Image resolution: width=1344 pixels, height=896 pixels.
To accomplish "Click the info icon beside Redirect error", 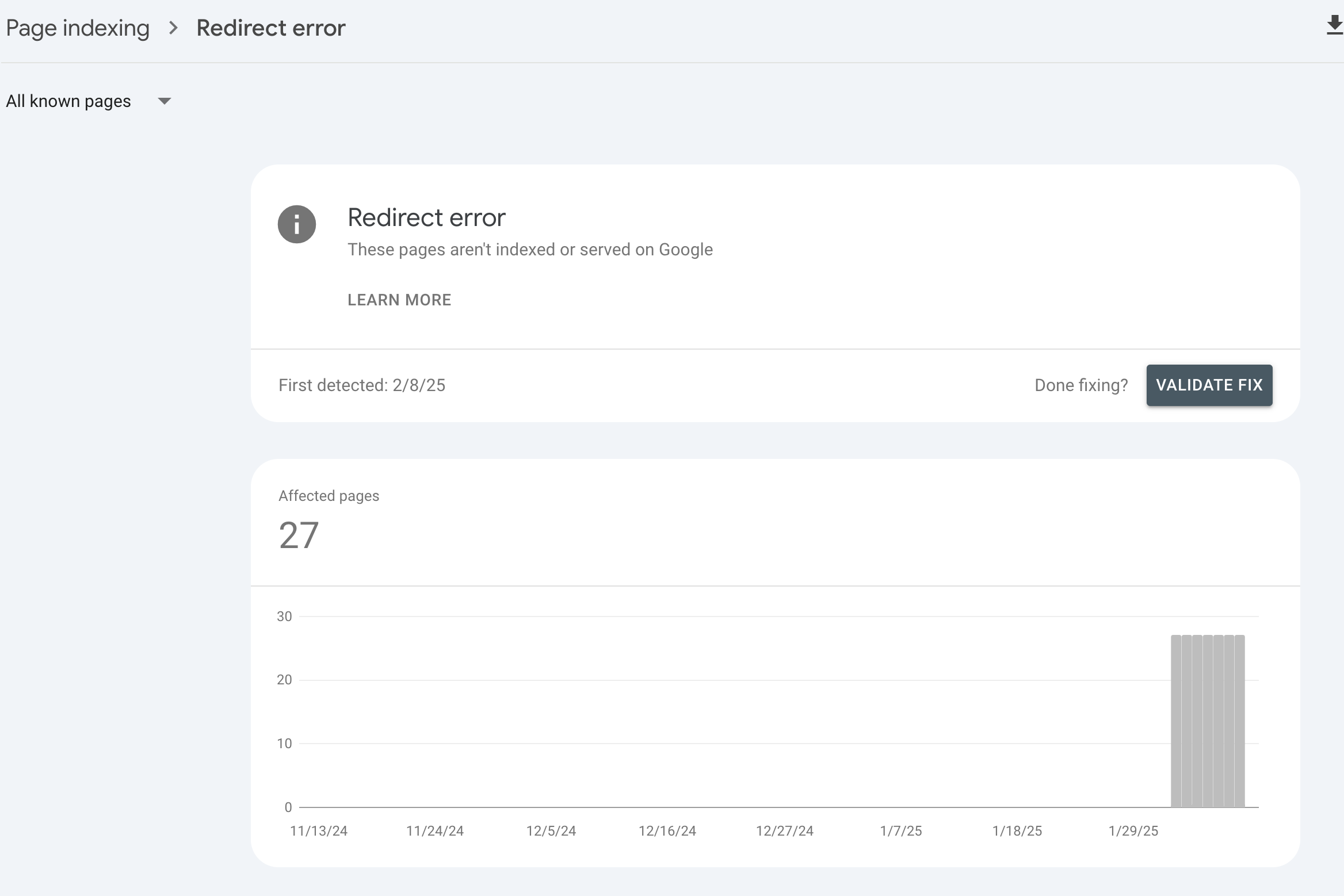I will (296, 224).
